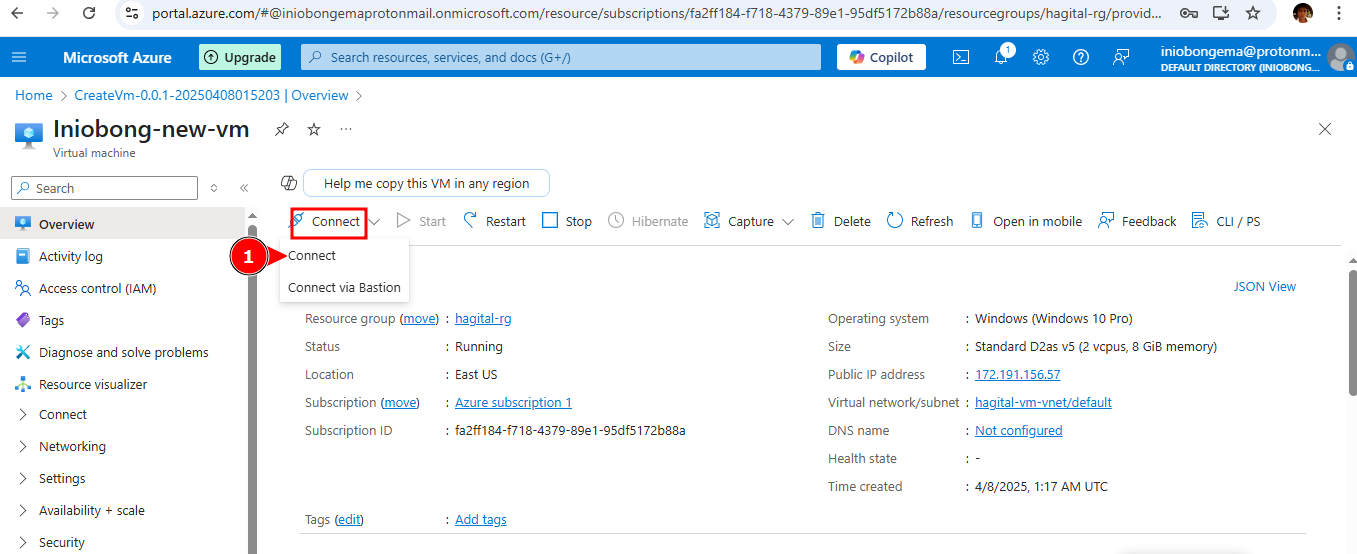Click the site information icon in address bar
Image resolution: width=1357 pixels, height=554 pixels.
[x=134, y=13]
